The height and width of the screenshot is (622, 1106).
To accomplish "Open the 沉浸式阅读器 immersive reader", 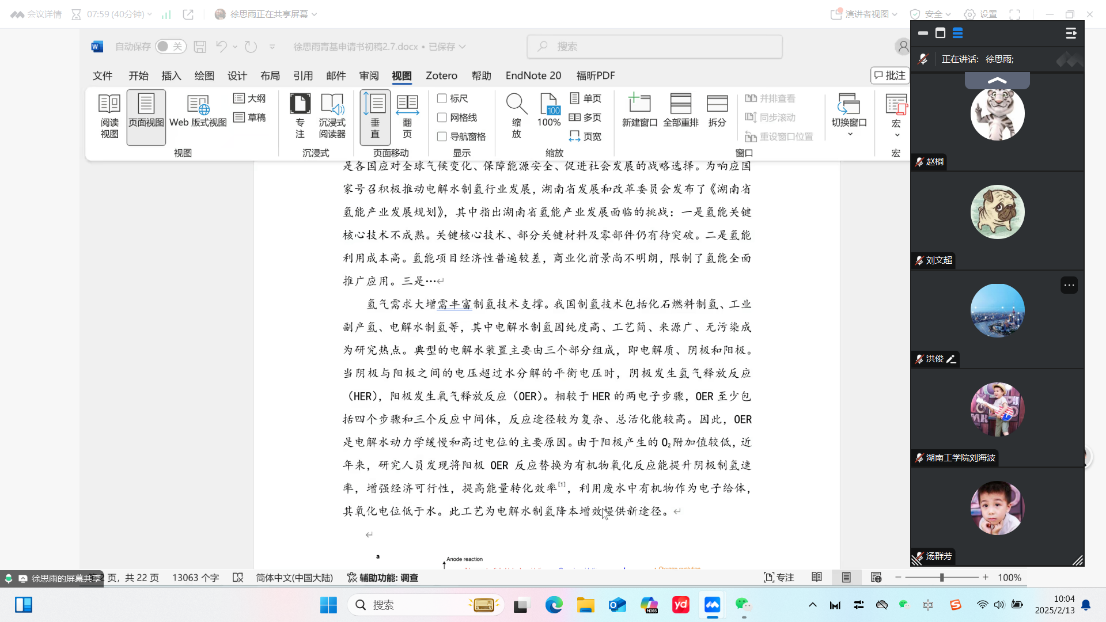I will pyautogui.click(x=332, y=116).
